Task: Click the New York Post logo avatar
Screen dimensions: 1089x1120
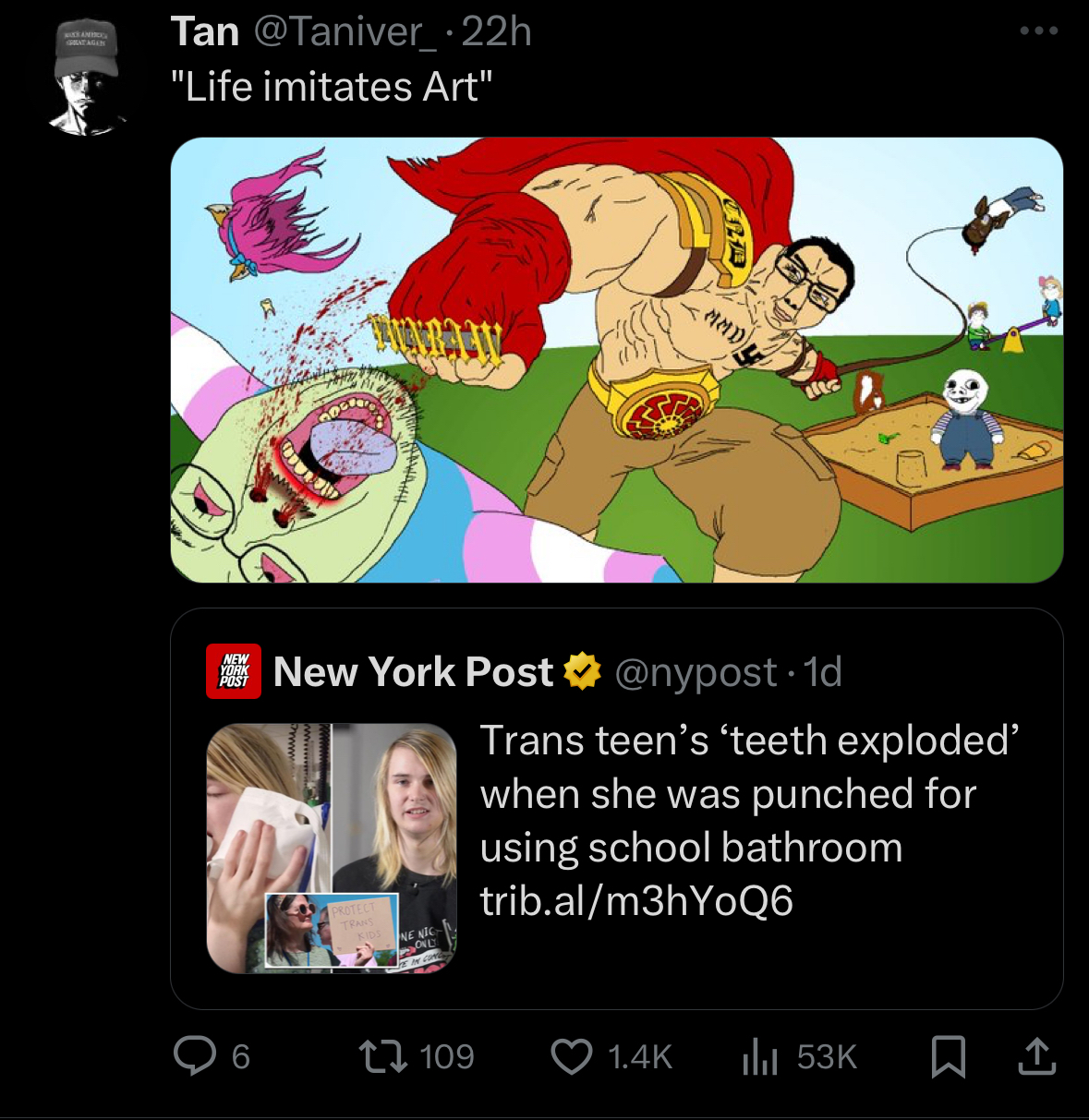Action: [233, 671]
